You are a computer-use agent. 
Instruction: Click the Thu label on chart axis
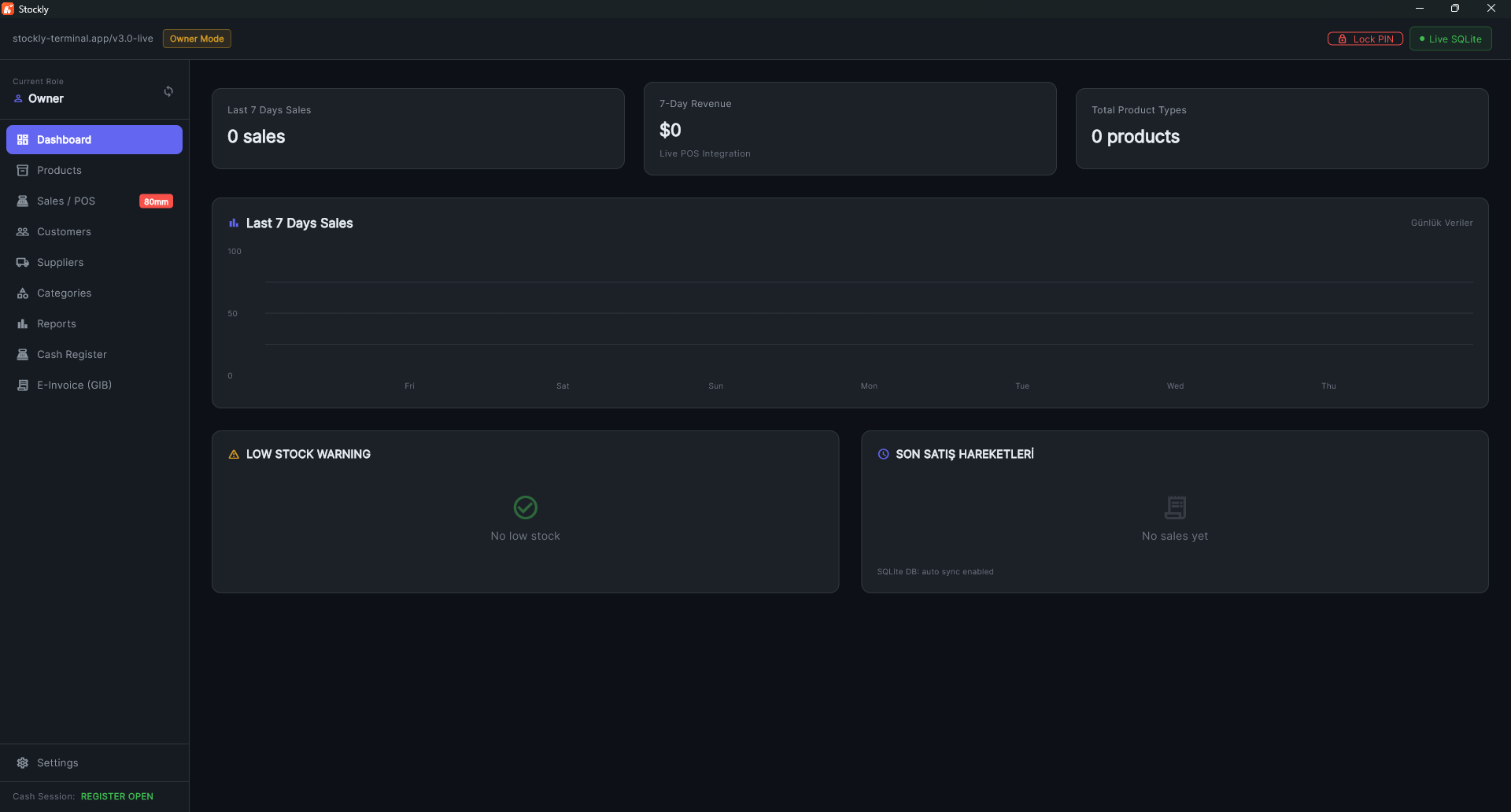point(1328,386)
